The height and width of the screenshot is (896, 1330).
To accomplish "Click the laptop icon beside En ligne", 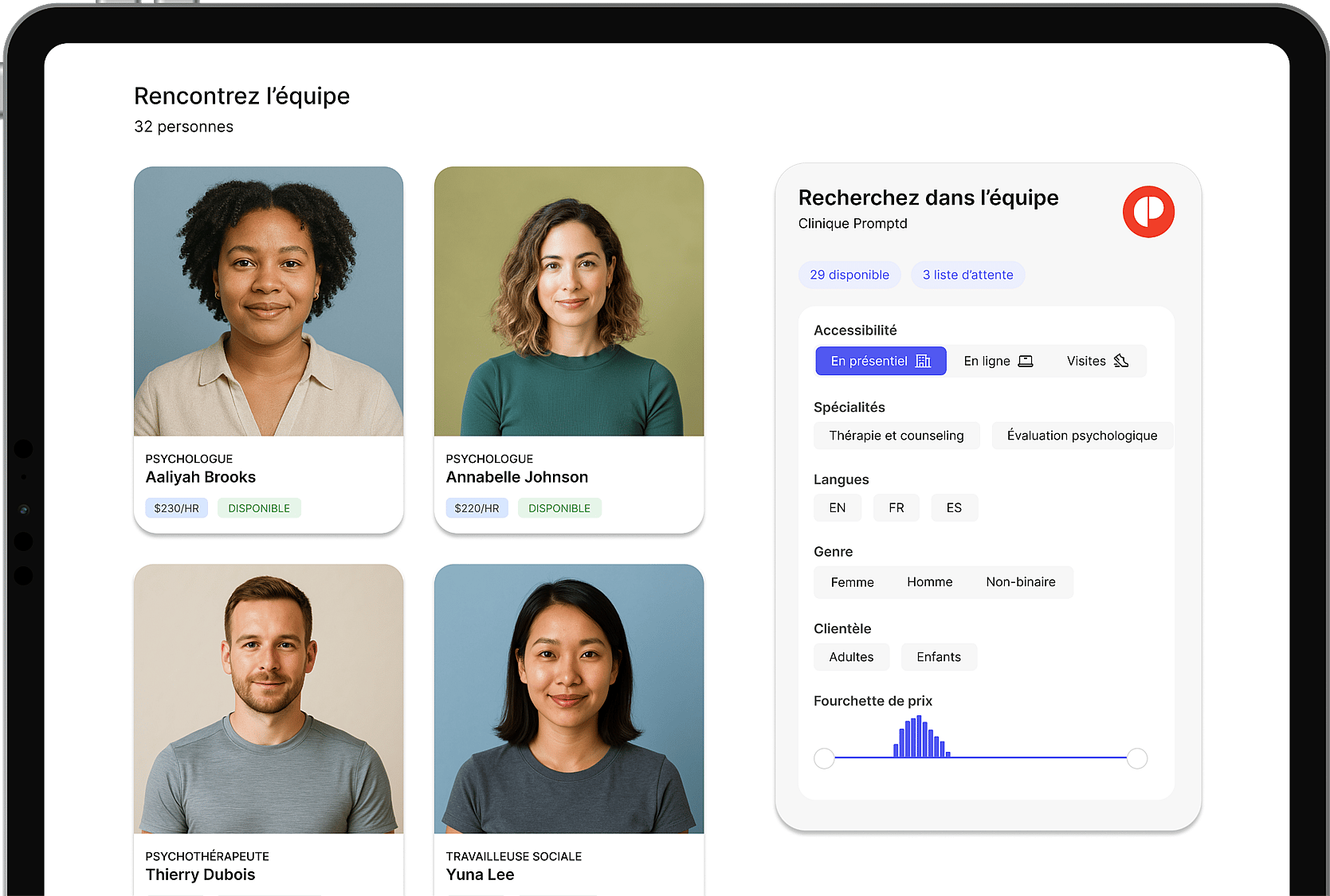I will pyautogui.click(x=1026, y=362).
